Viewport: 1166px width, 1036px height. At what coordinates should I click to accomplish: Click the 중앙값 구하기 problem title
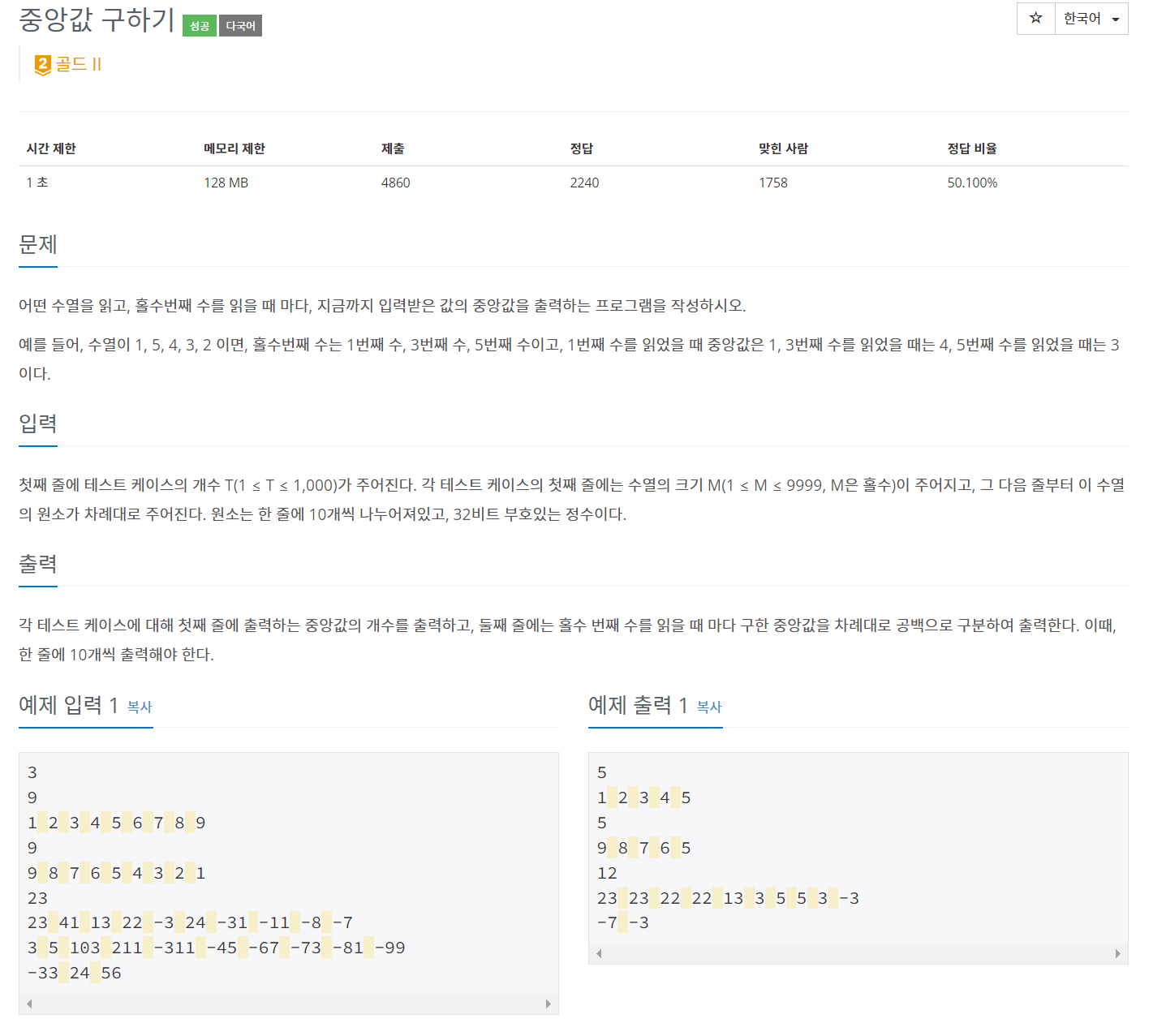pos(97,19)
